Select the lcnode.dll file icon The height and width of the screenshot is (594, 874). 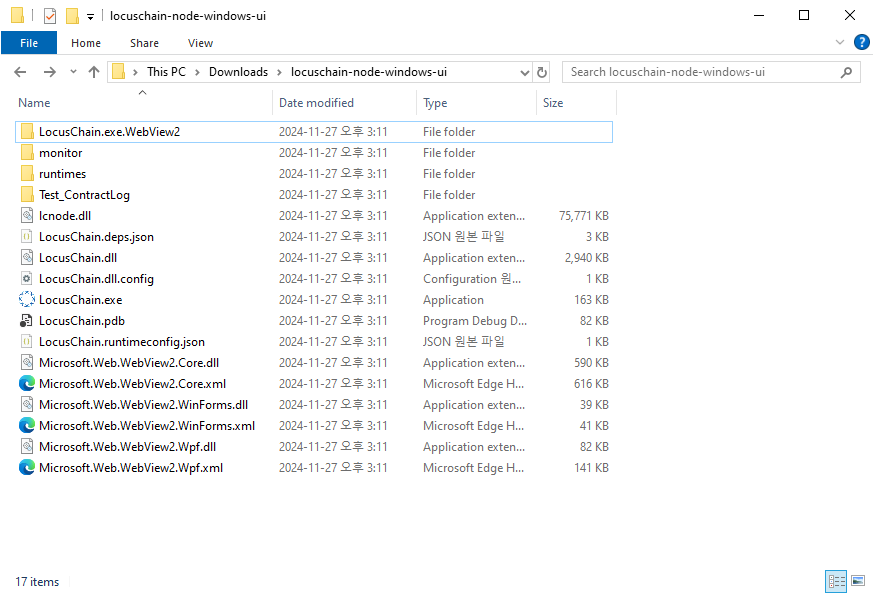(27, 216)
